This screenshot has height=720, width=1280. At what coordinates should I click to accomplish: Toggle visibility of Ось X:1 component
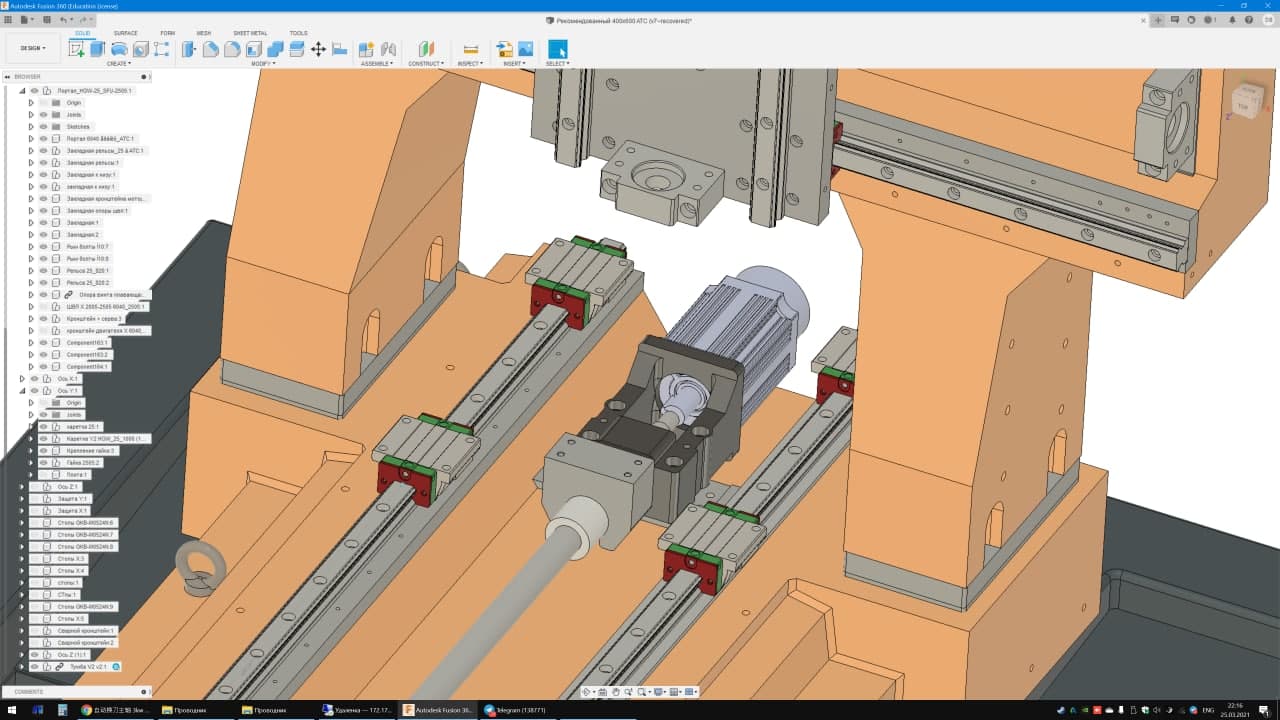pyautogui.click(x=34, y=379)
